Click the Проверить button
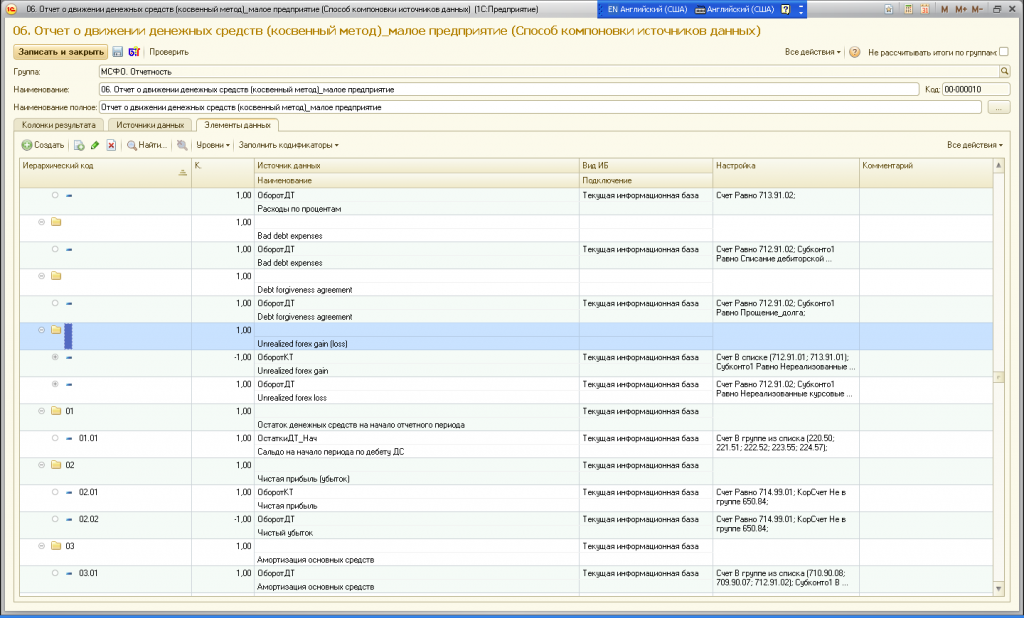The image size is (1024, 618). click(168, 52)
